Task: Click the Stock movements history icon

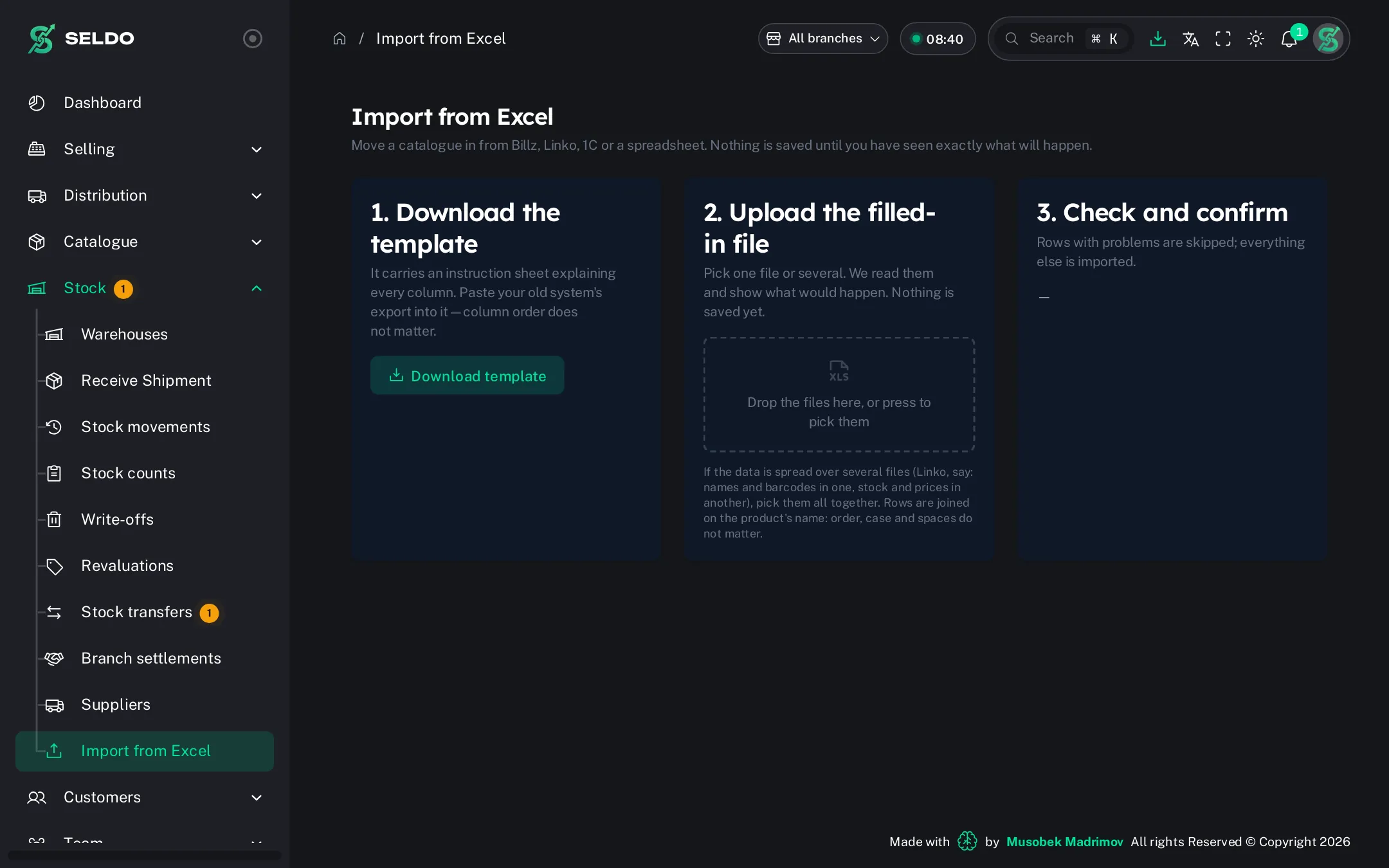Action: [54, 427]
